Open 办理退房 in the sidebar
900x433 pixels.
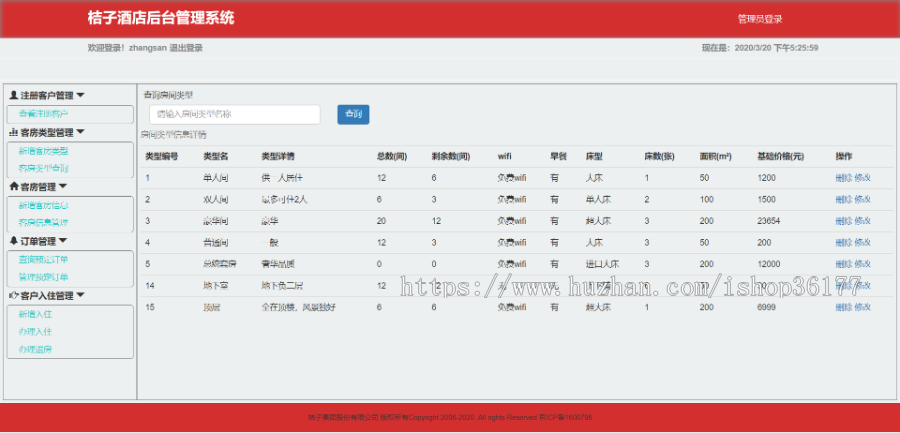pos(35,349)
